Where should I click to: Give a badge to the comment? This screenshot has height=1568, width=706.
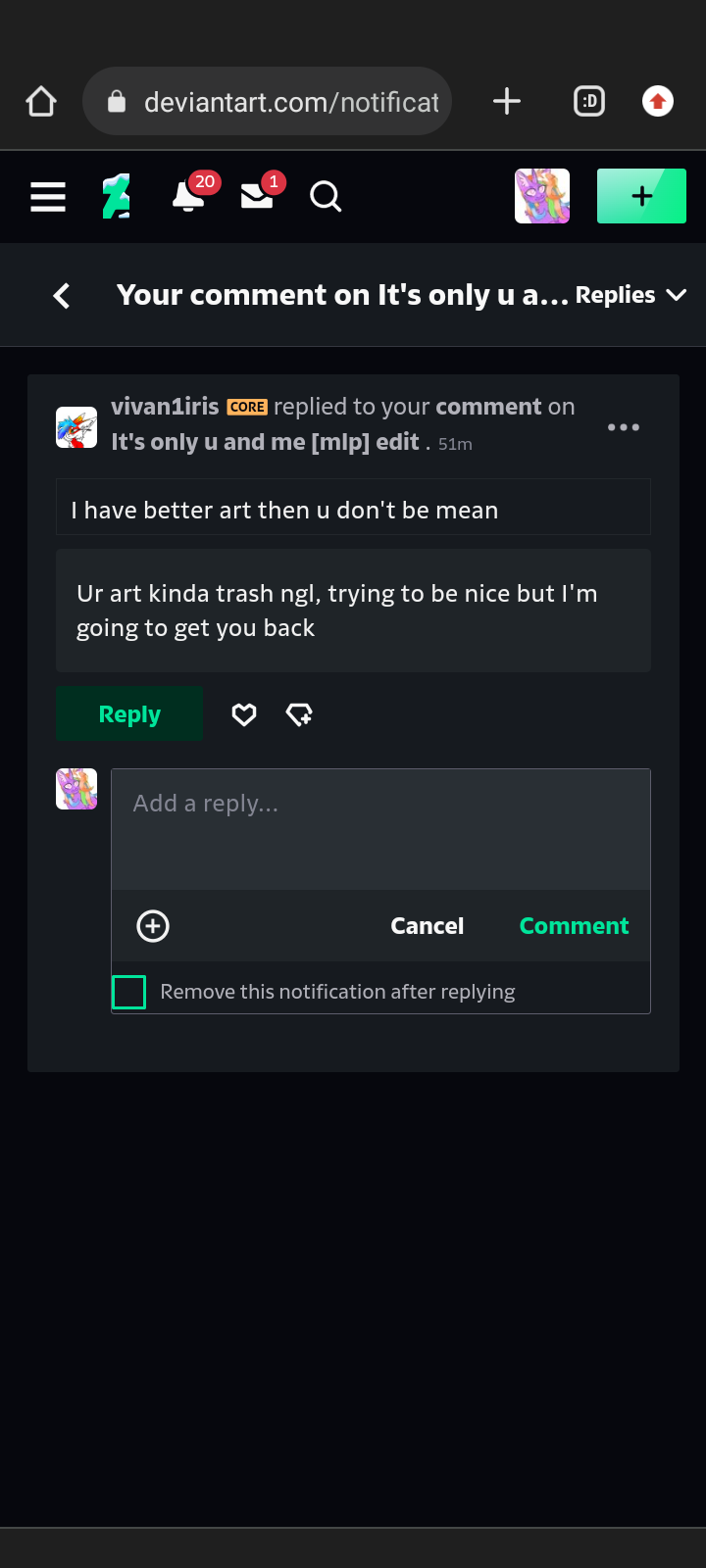tap(299, 714)
